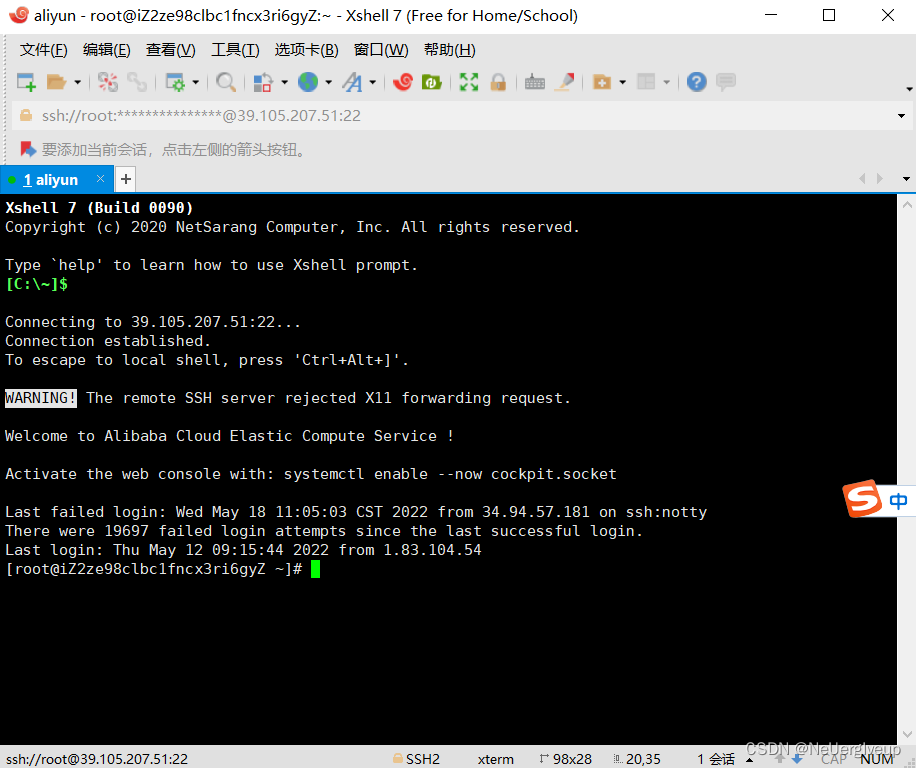Create a new session via toolbar icon

25,82
